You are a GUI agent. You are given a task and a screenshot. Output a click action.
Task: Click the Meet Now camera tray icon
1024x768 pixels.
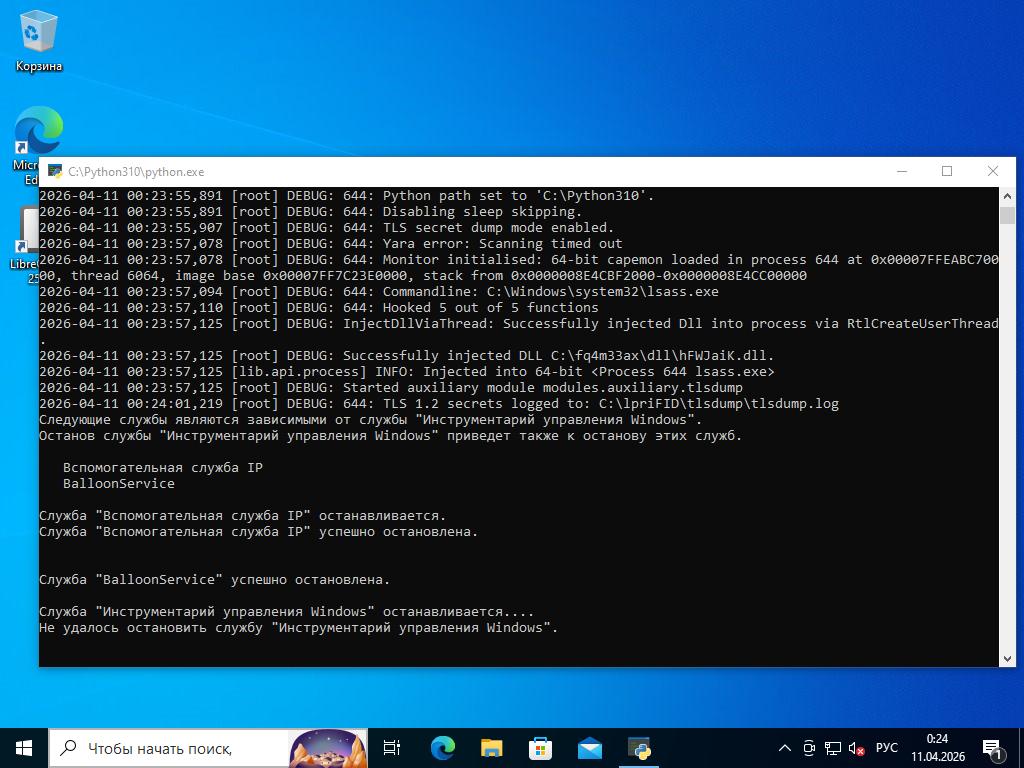pos(809,748)
